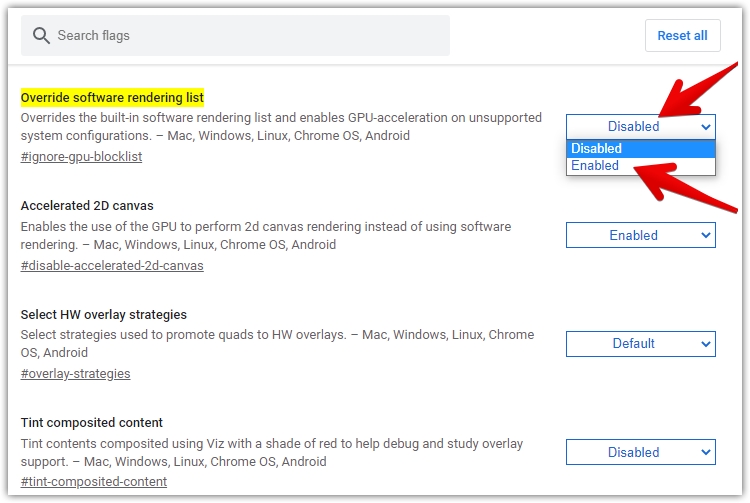Click the chevron arrow of Accelerated 2D canvas dropdown
The width and height of the screenshot is (750, 503).
706,235
